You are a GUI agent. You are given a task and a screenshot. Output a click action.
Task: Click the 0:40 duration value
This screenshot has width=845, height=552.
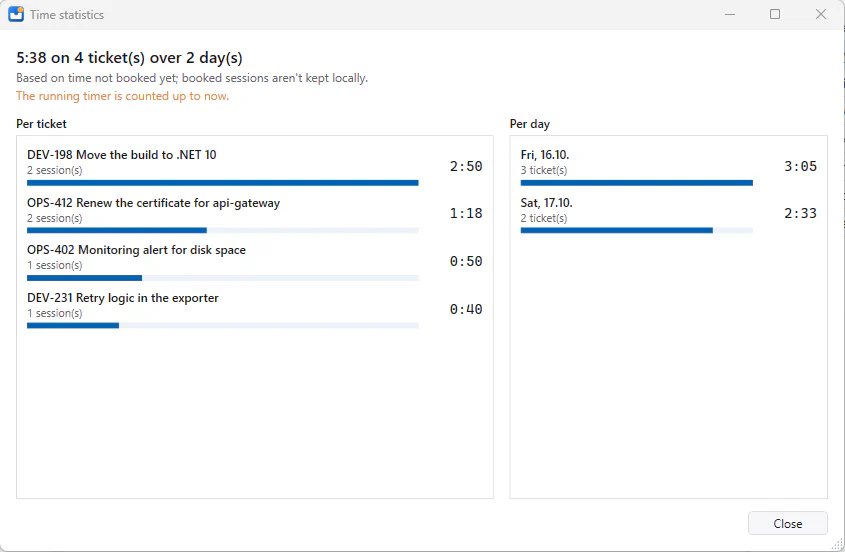coord(466,309)
